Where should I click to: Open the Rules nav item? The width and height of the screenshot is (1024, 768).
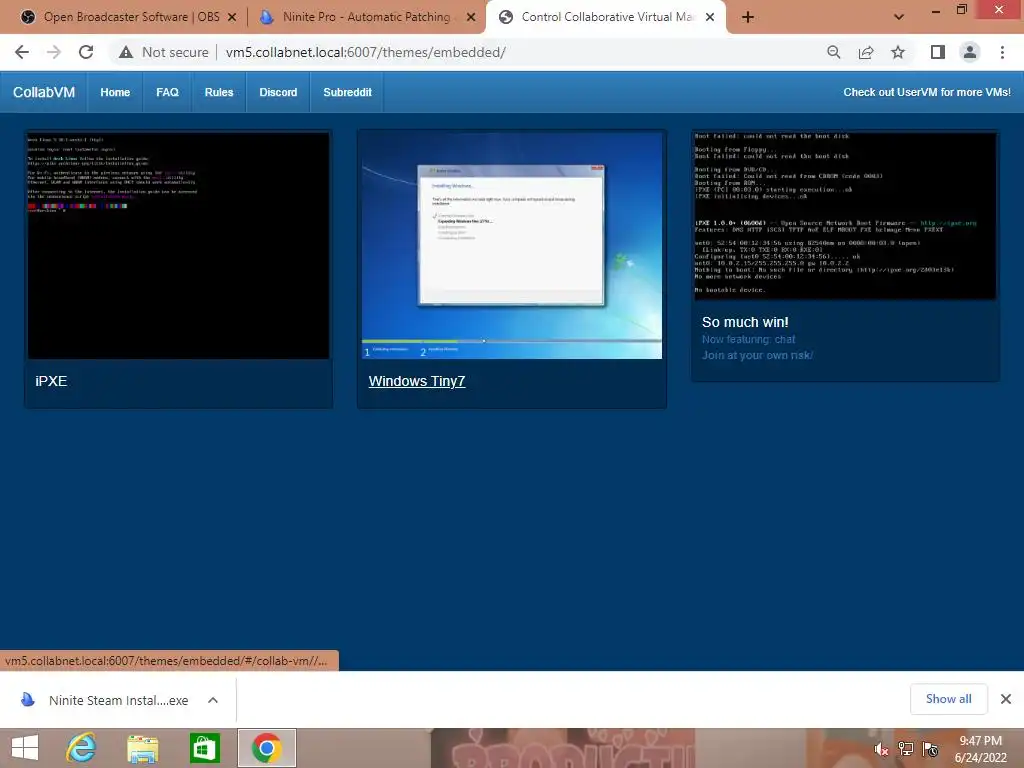tap(219, 92)
